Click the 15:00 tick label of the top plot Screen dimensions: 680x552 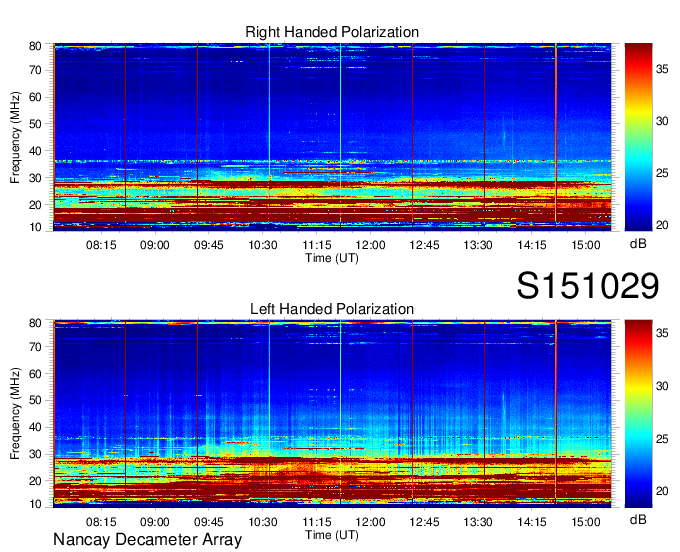coord(586,245)
